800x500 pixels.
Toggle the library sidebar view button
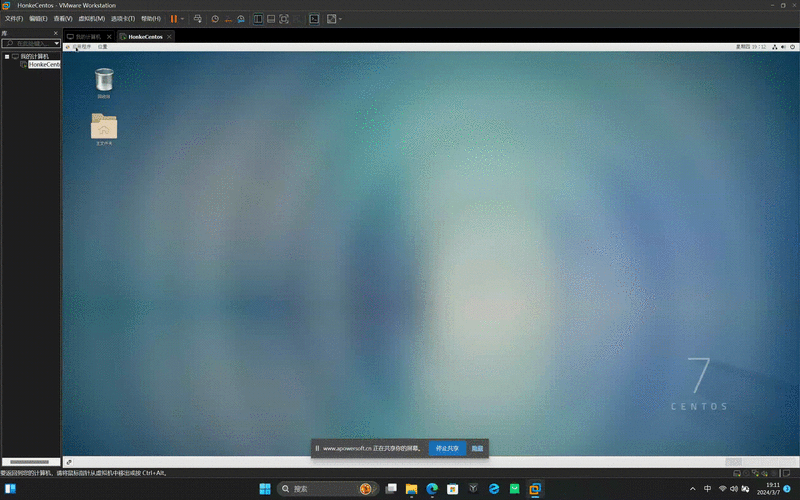tap(258, 19)
